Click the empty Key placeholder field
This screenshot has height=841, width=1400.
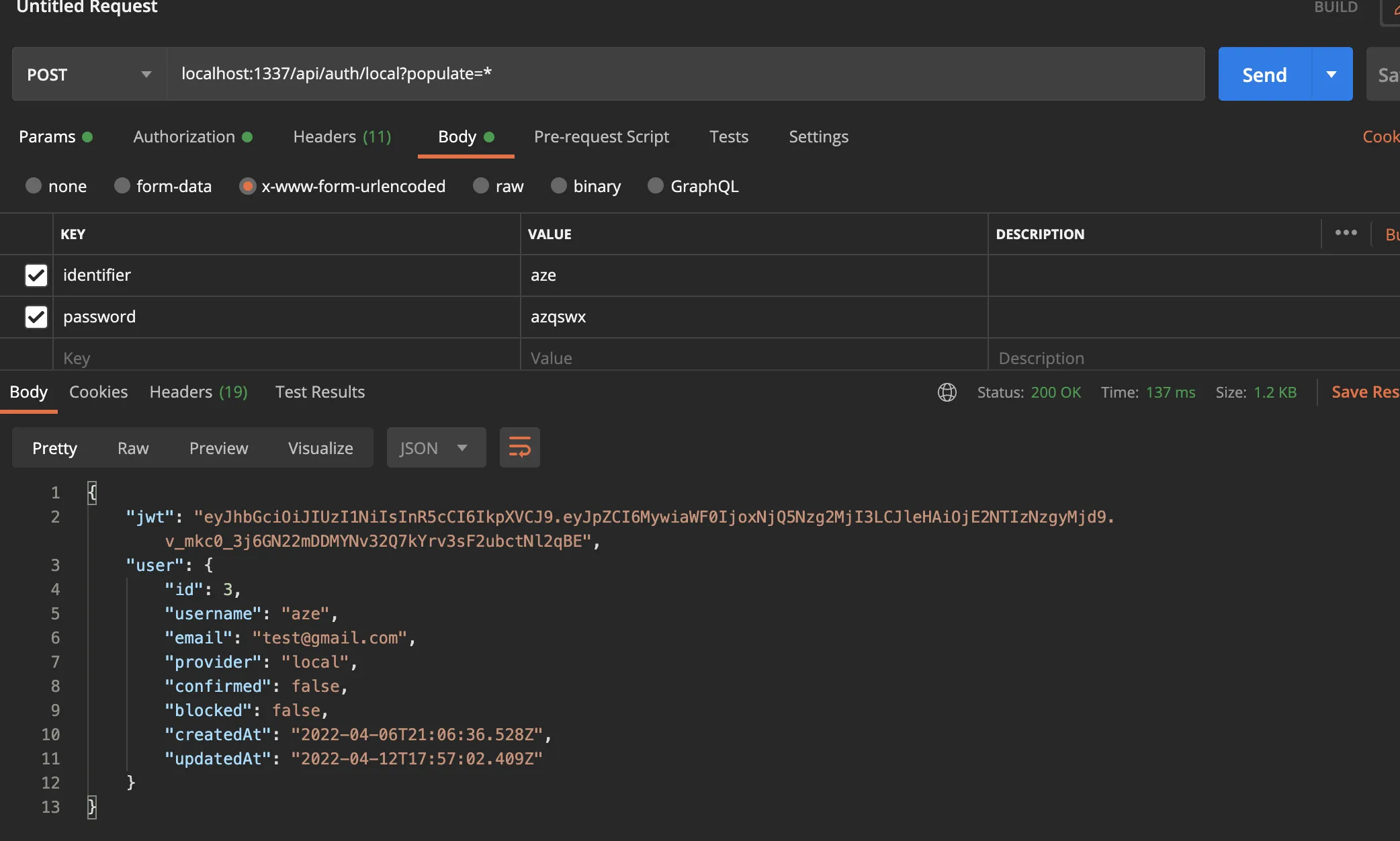pyautogui.click(x=286, y=358)
